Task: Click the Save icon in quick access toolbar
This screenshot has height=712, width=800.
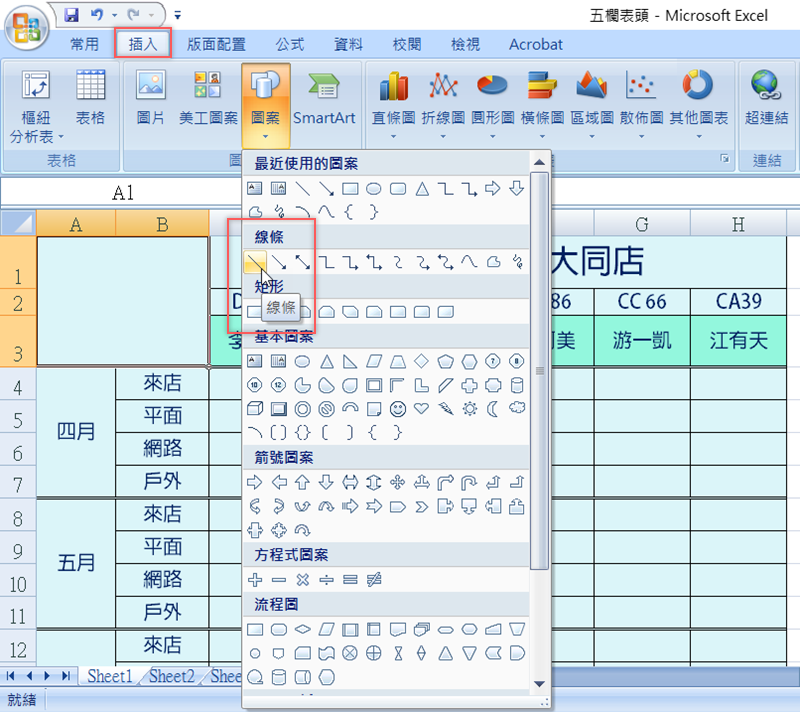Action: (71, 15)
